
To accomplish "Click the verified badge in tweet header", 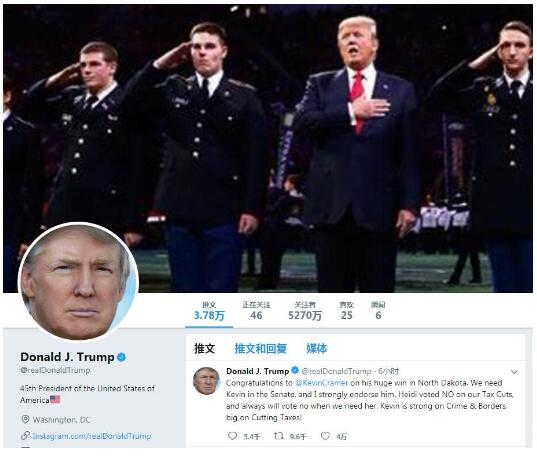I will tap(295, 370).
